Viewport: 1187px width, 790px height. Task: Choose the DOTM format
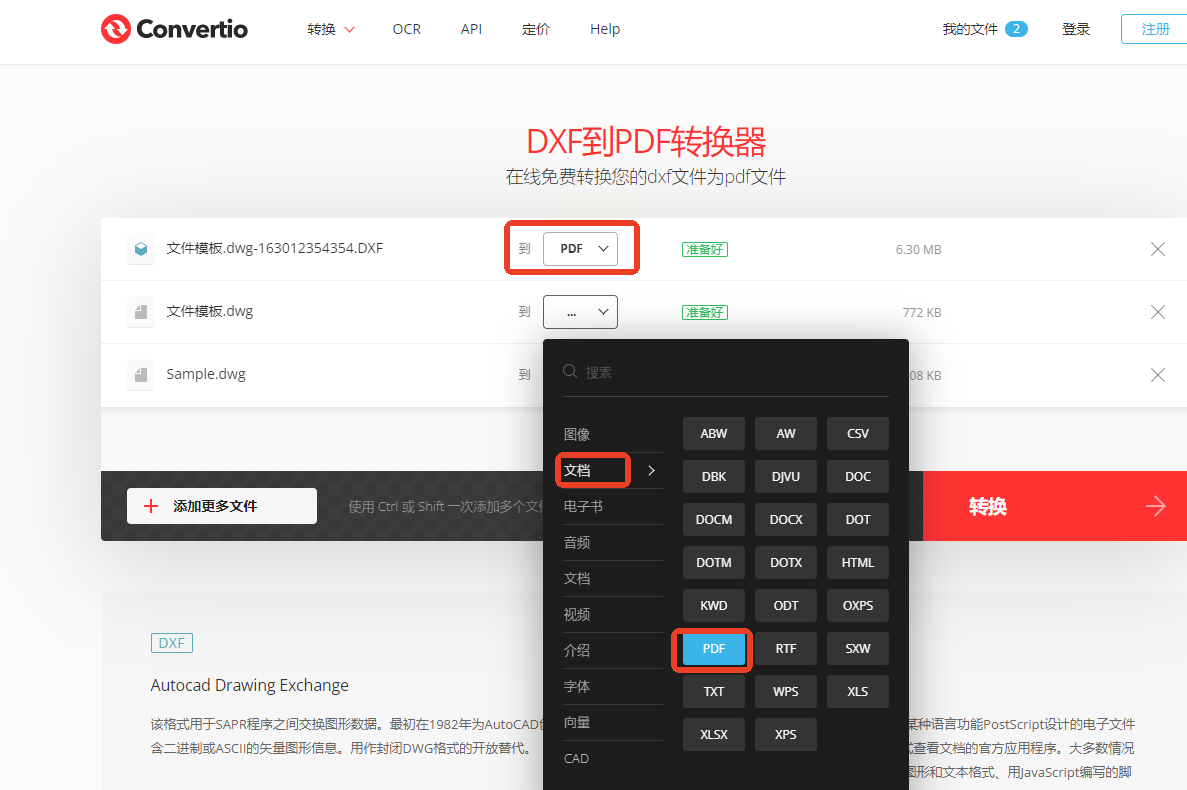click(x=714, y=563)
